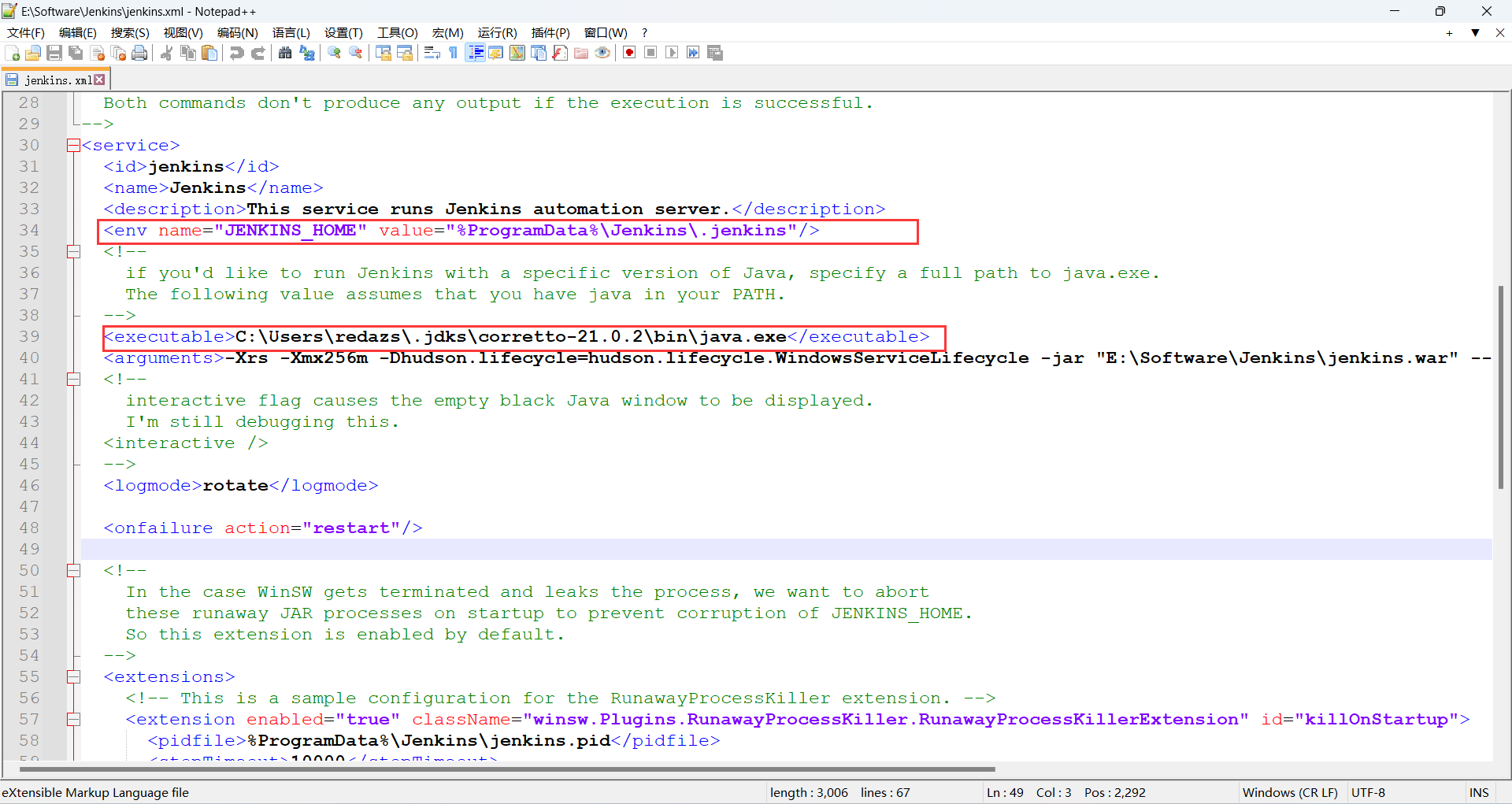Toggle file monitoring with the eye icon

(x=602, y=53)
